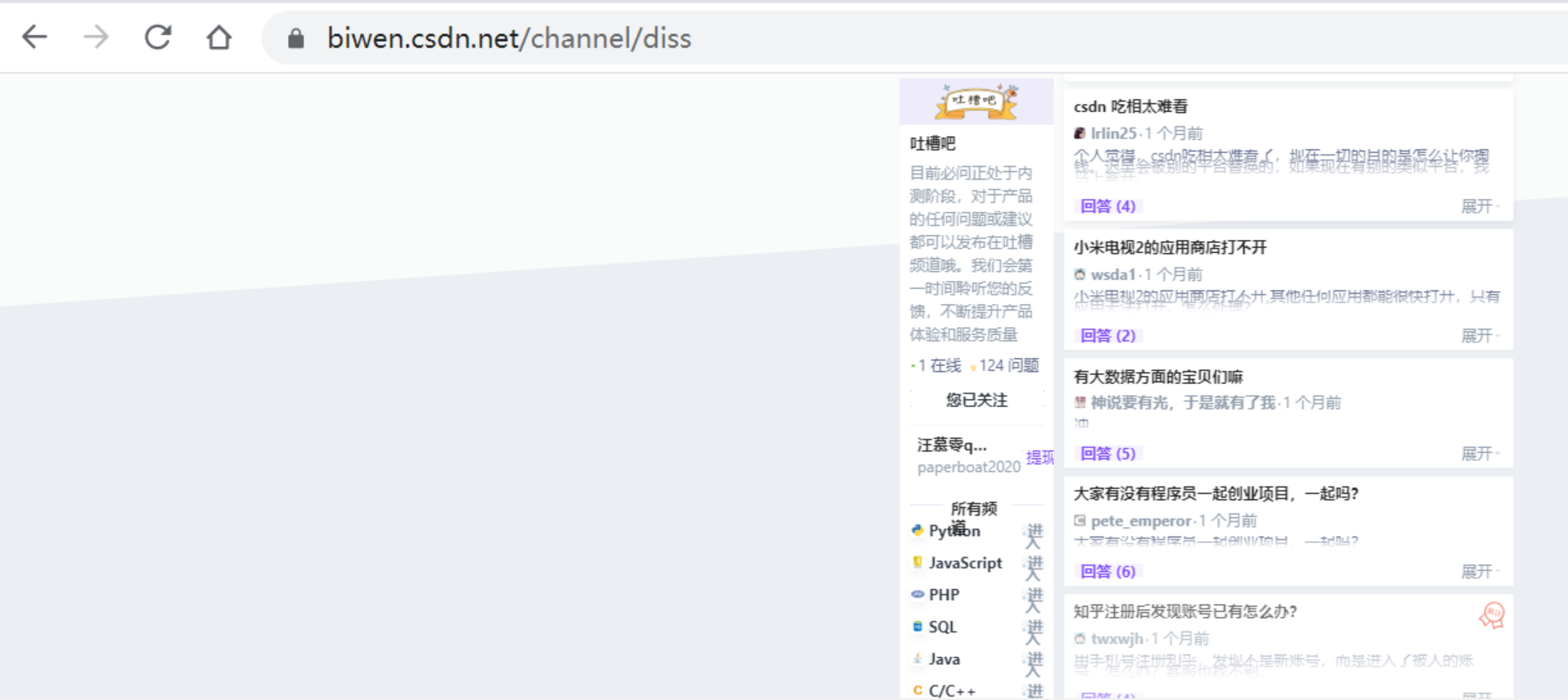Click the red badge icon on 知乎注册 post
Viewport: 1568px width, 700px height.
[x=1492, y=615]
